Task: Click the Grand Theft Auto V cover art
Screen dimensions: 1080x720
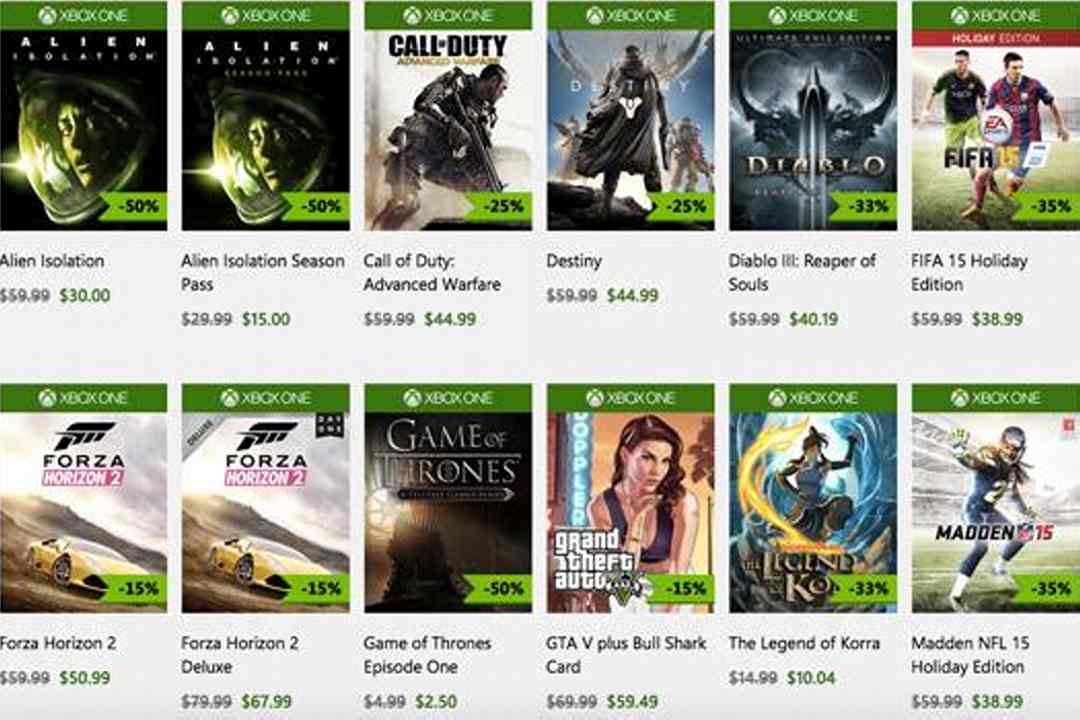Action: coord(631,513)
